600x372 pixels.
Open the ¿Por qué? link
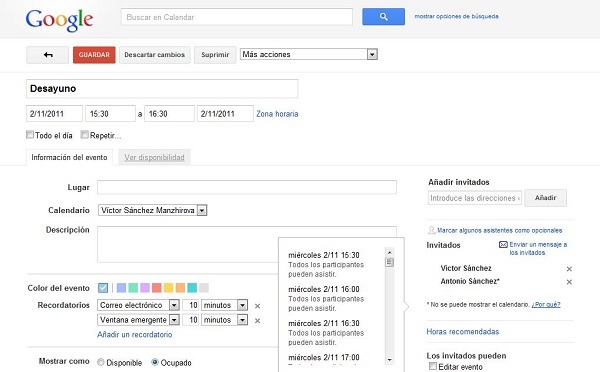546,305
